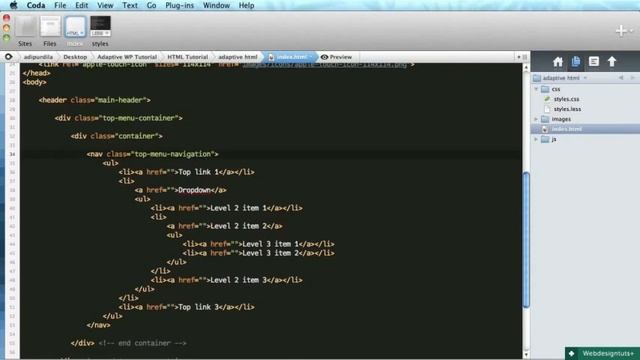Open the Edit menu
Screen dimensions: 640x360
point(82,5)
